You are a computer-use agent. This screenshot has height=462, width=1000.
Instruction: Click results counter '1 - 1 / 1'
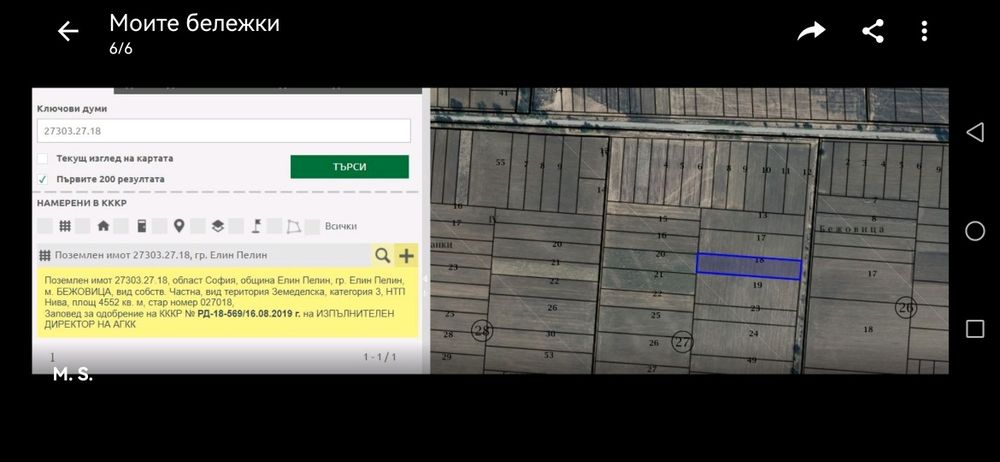[x=379, y=357]
